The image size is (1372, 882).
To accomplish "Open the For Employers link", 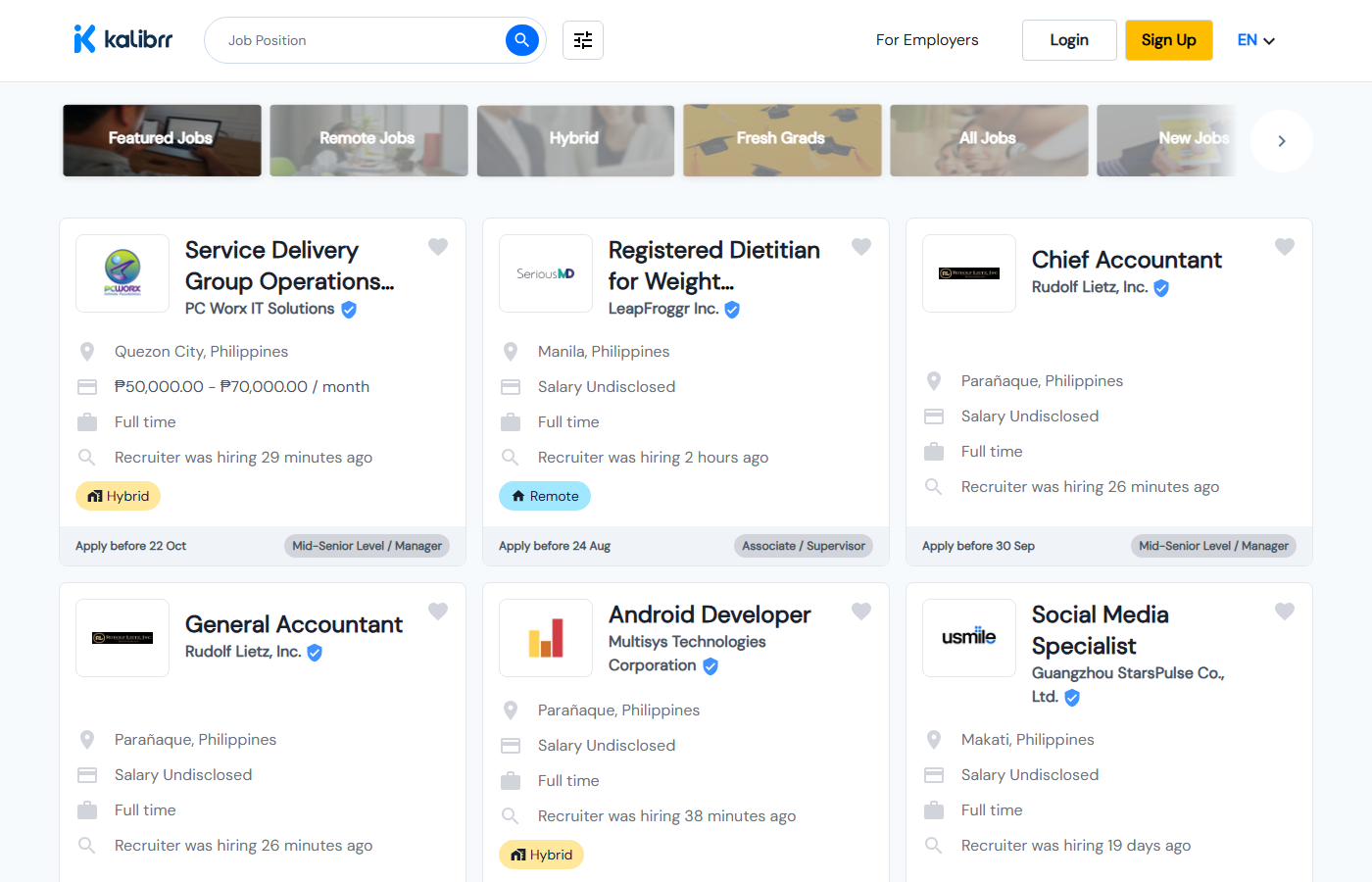I will (x=927, y=40).
